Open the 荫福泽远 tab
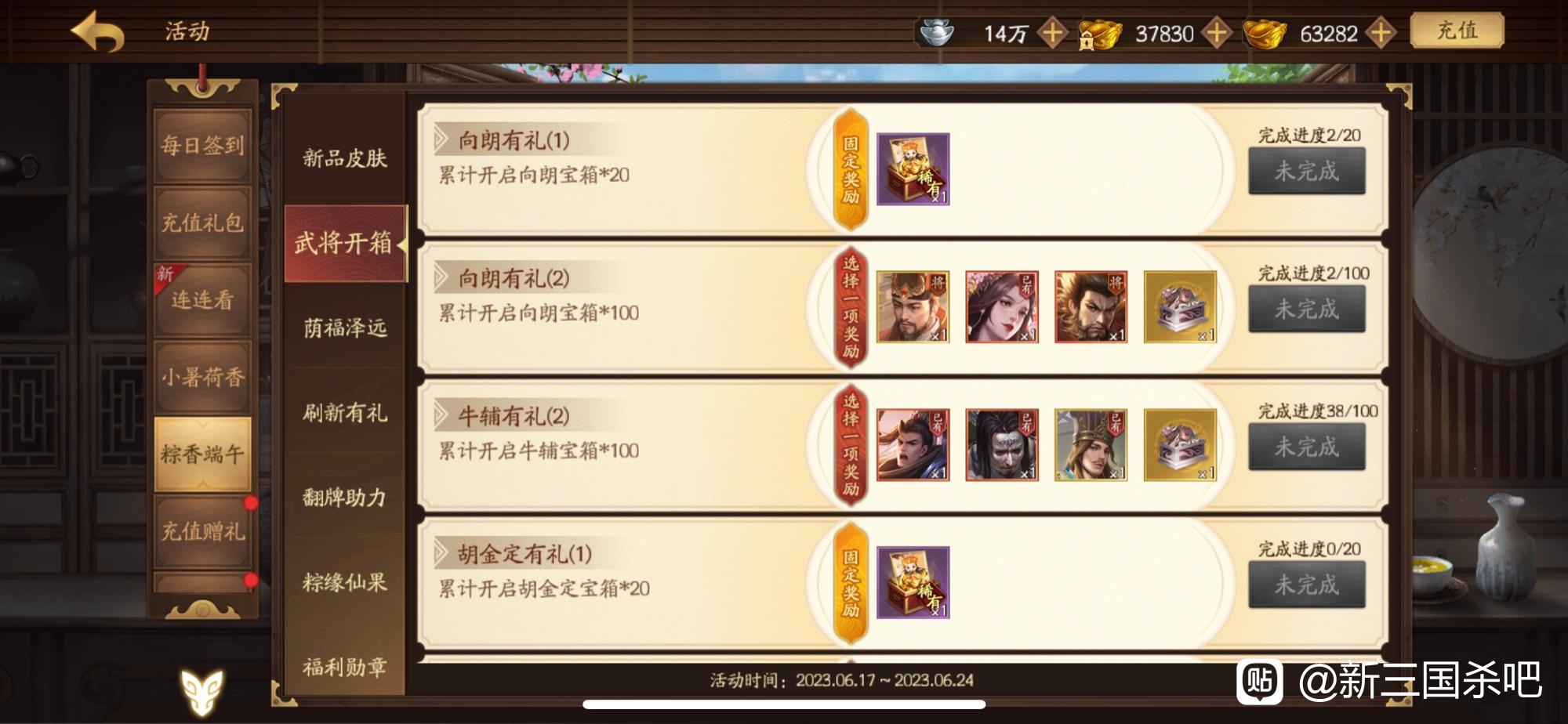 pos(345,328)
